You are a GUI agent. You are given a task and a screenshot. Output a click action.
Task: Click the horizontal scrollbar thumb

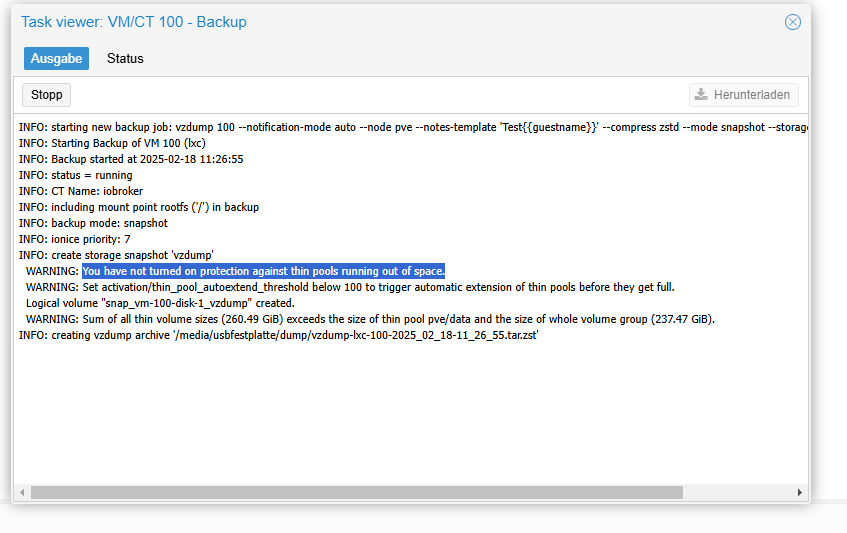point(357,492)
